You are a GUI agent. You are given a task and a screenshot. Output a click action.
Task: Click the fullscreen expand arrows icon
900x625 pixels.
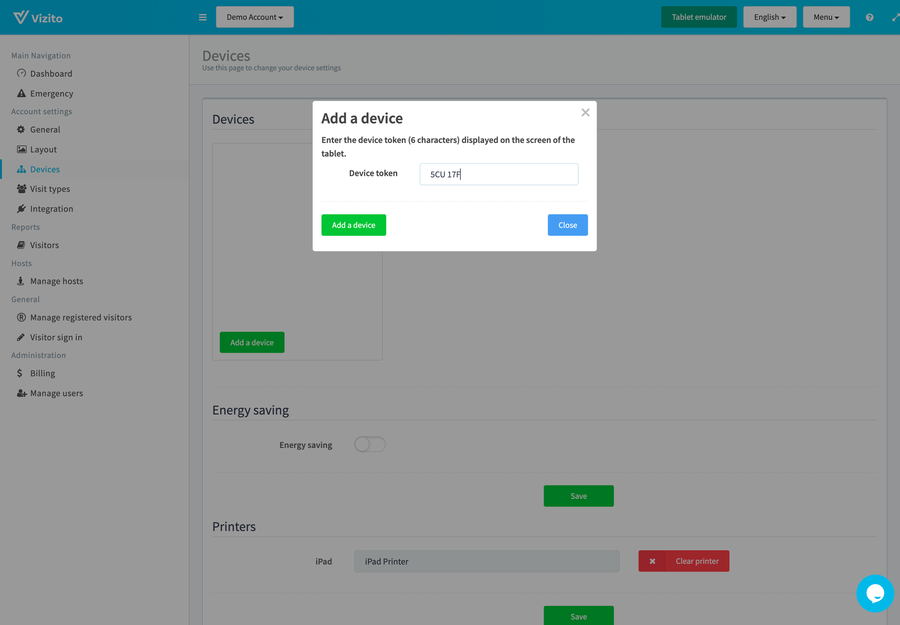pos(895,17)
